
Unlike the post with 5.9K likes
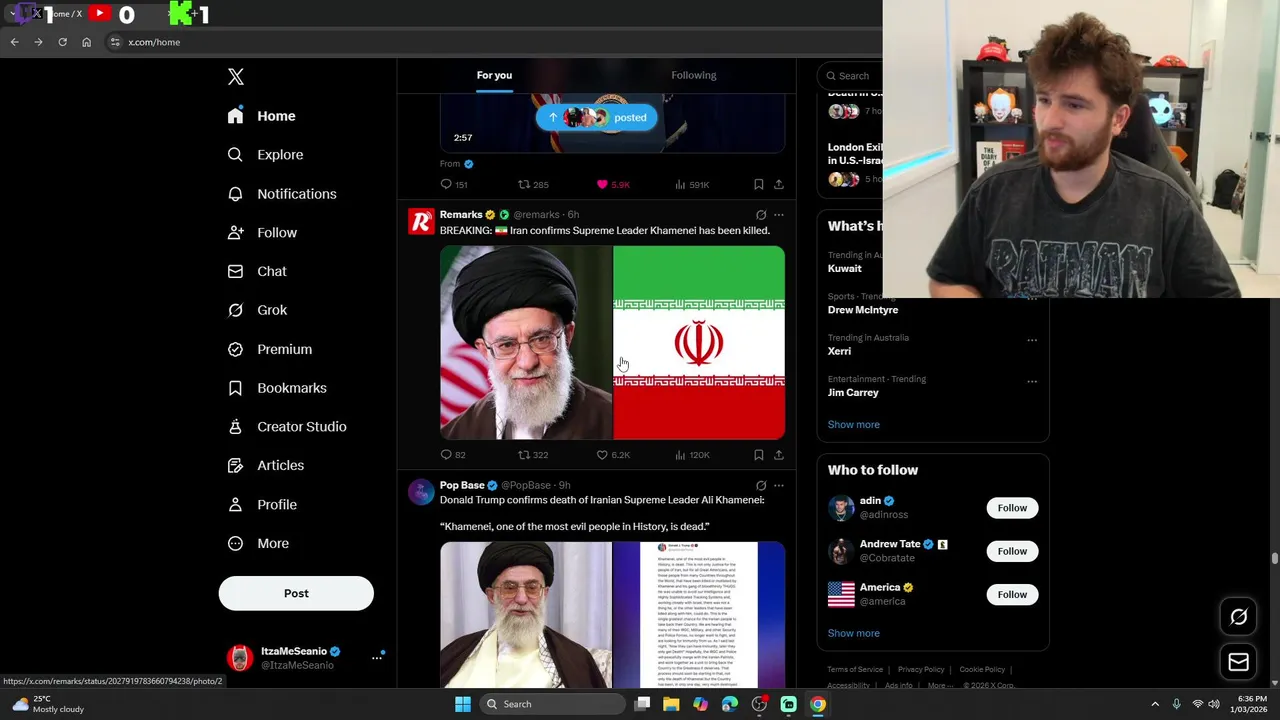click(613, 184)
